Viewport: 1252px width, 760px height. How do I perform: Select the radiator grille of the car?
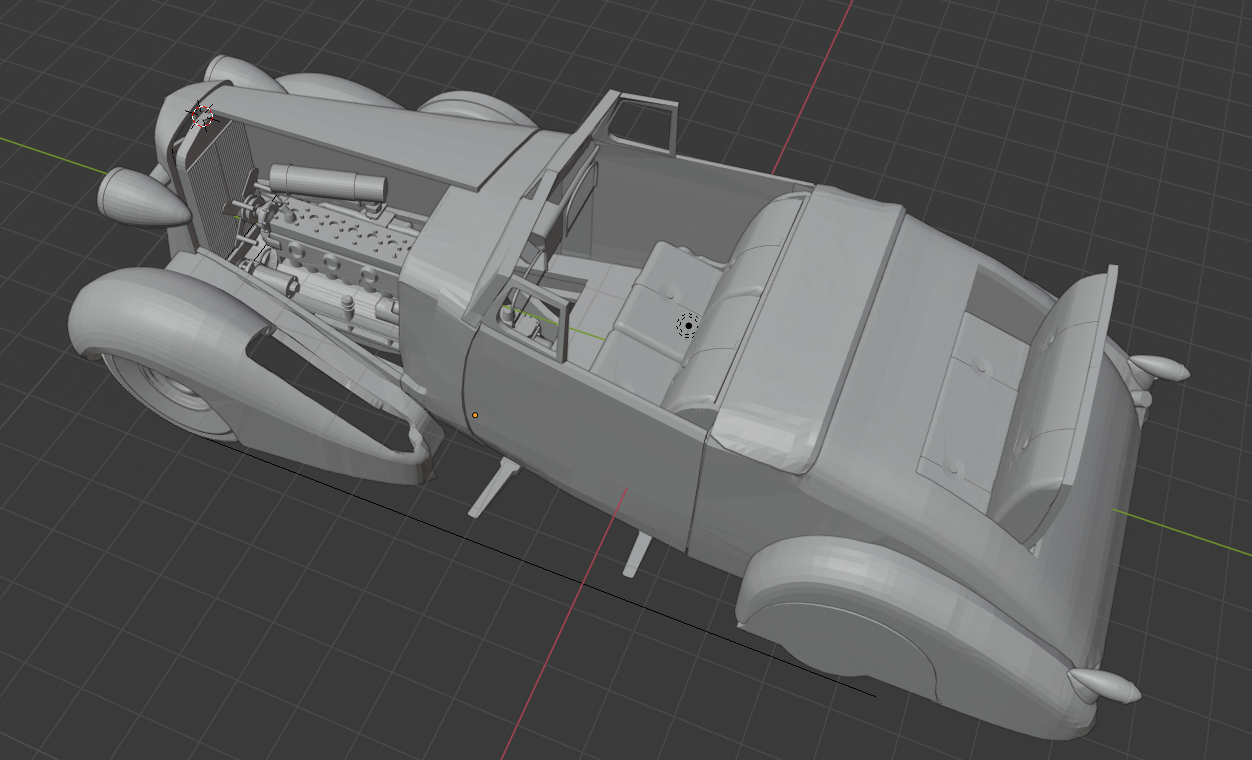click(x=215, y=185)
